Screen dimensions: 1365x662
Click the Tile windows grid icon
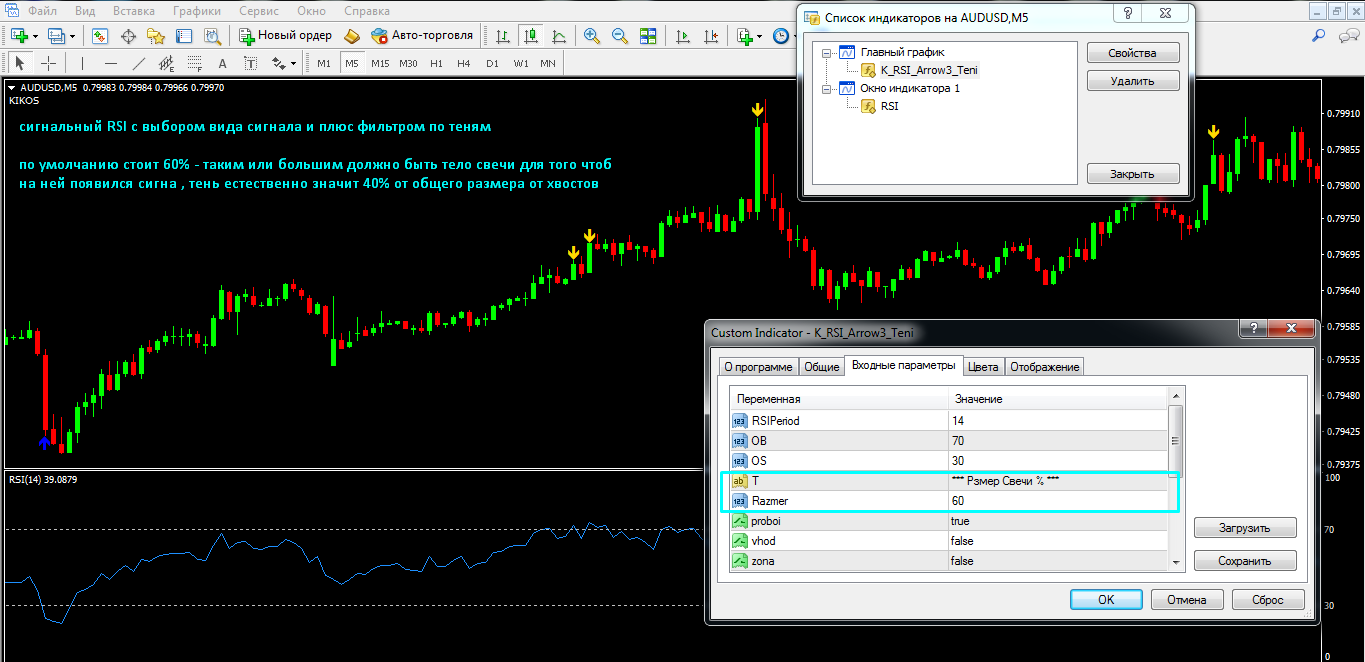click(x=648, y=36)
